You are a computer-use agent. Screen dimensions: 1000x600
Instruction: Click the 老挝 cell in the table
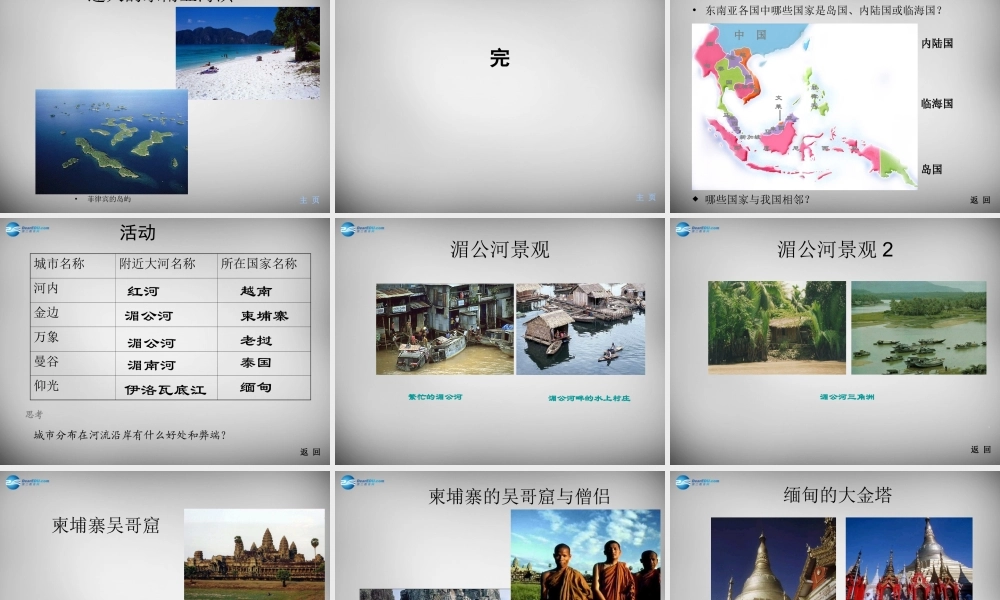click(256, 341)
